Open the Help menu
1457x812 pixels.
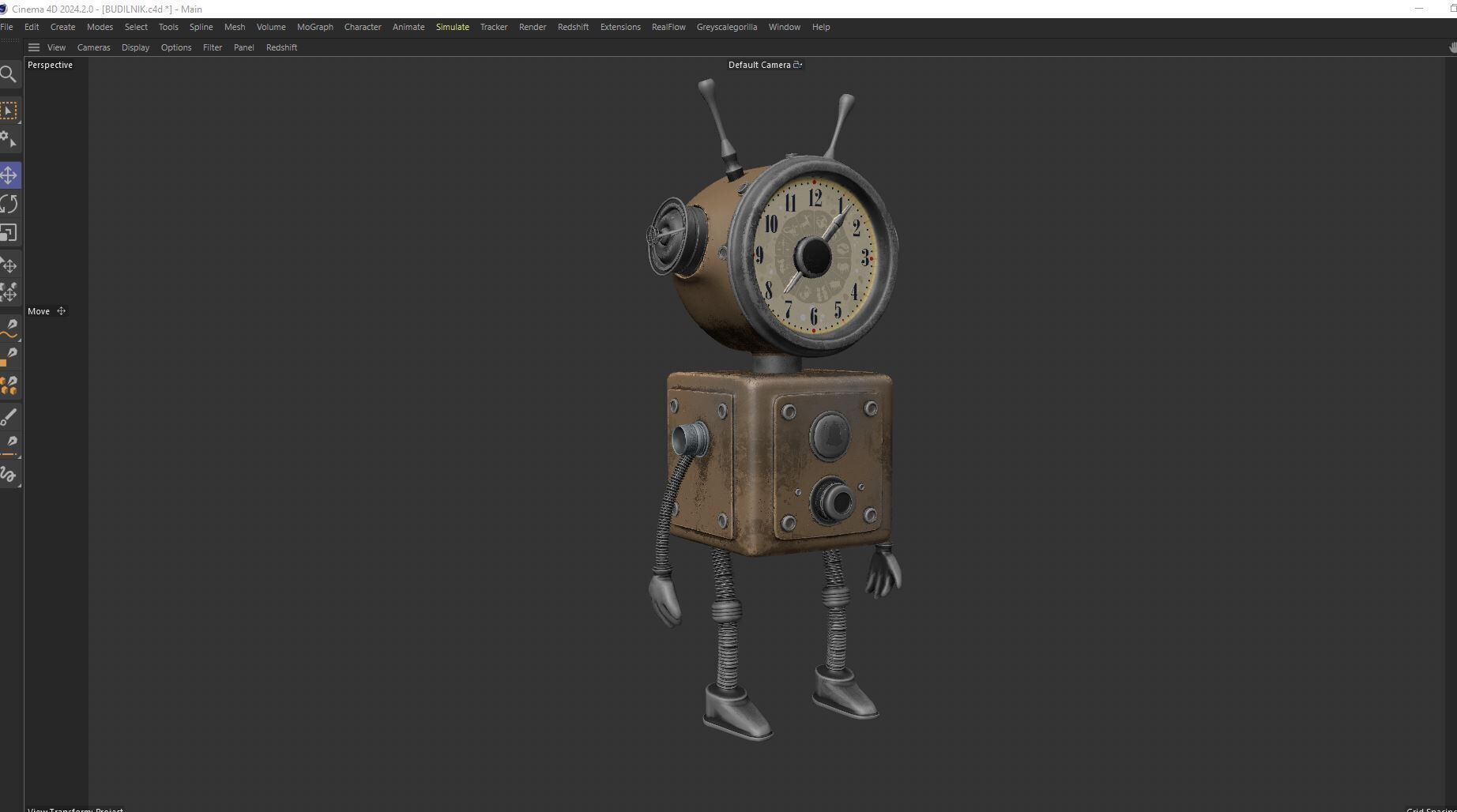click(821, 27)
